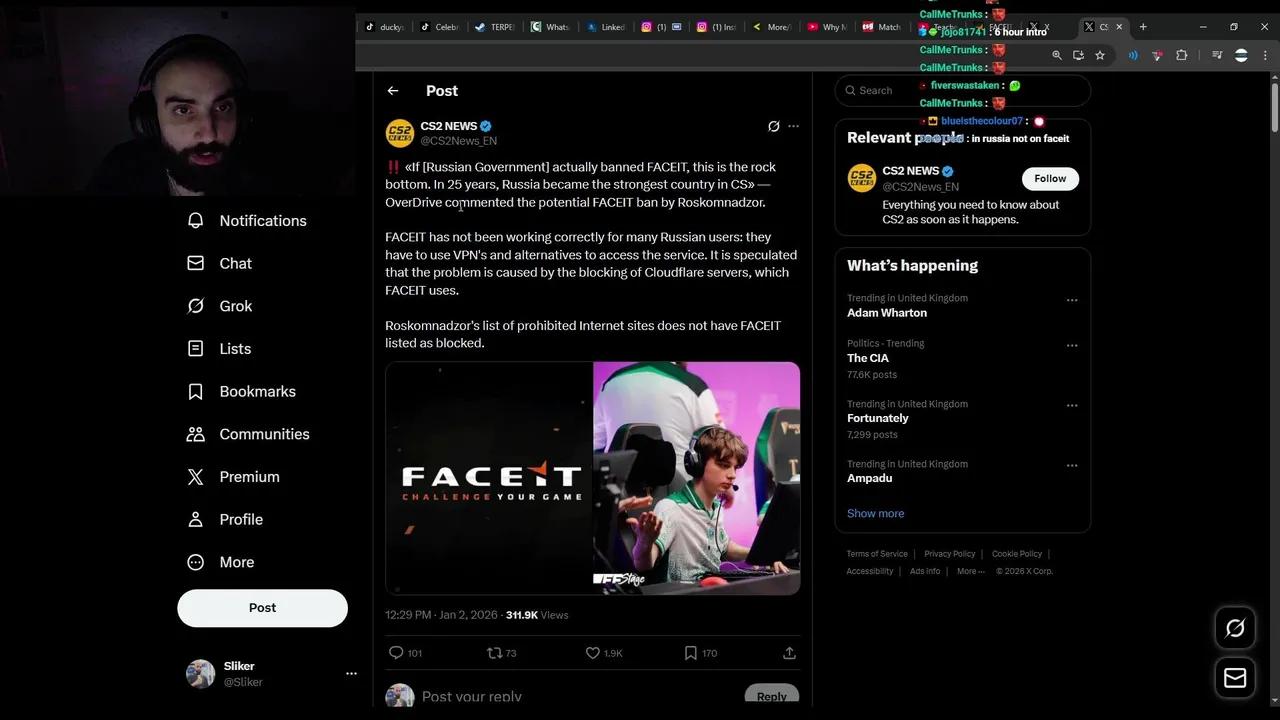Open the browser Extensions puzzle icon

tap(1182, 56)
